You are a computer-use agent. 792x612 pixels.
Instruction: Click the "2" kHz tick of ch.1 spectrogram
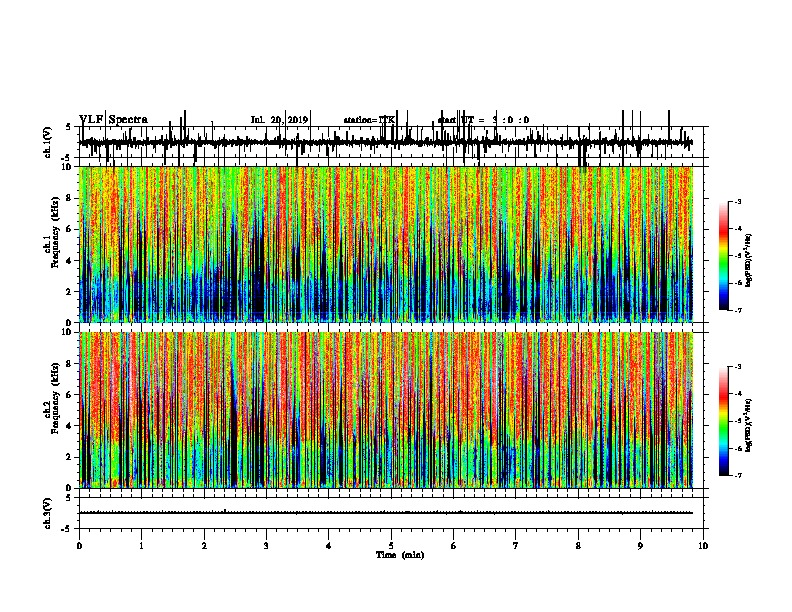click(69, 292)
